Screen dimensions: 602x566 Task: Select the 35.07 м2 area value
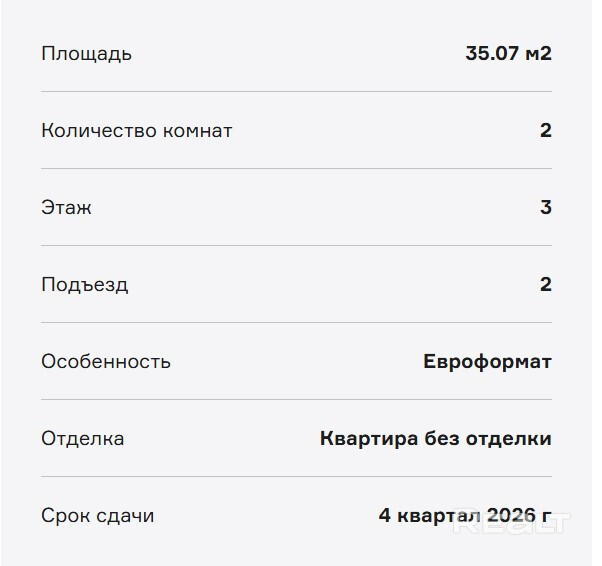508,54
